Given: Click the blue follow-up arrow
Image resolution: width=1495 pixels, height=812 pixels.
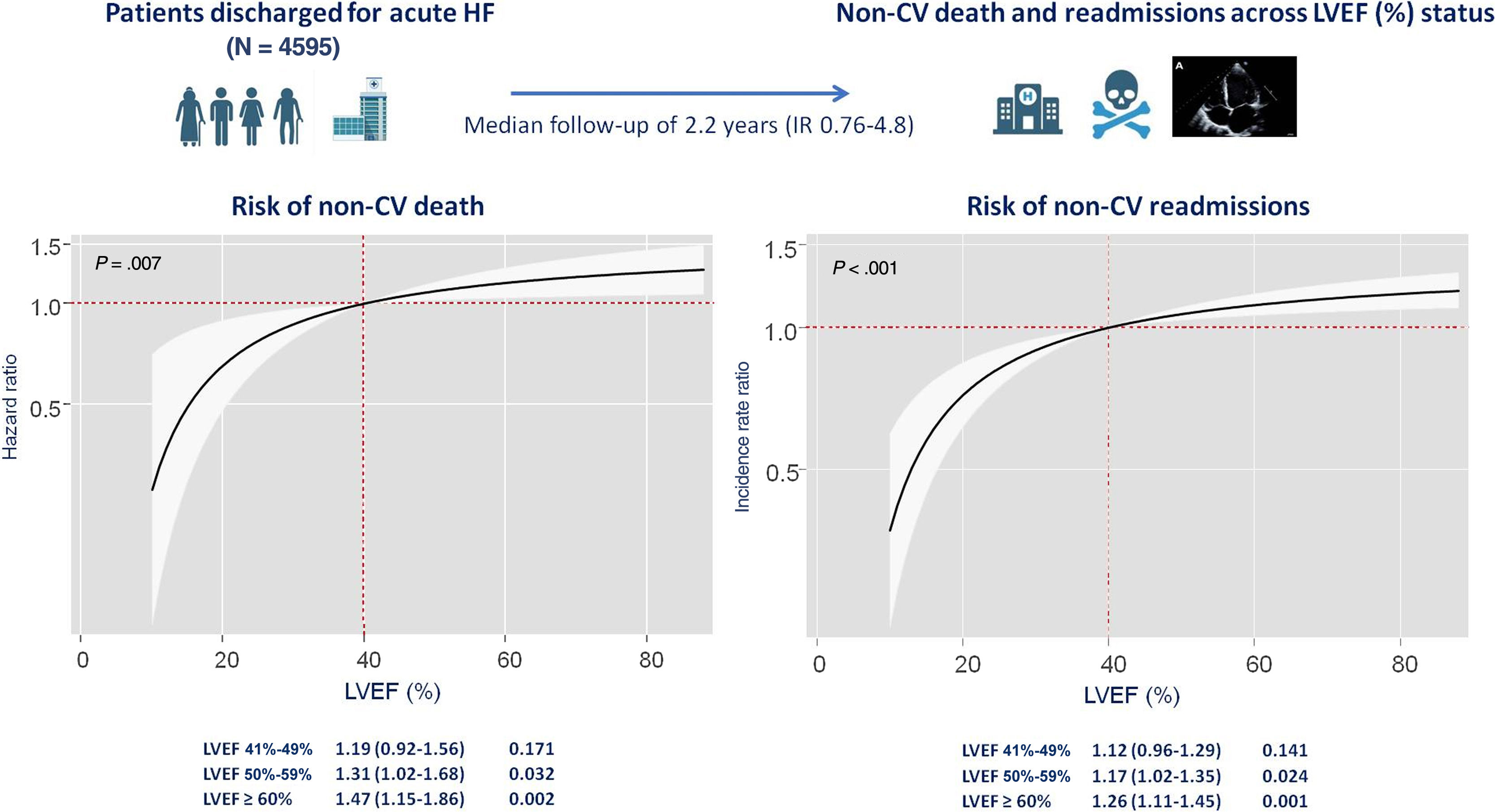Looking at the screenshot, I should tap(679, 93).
